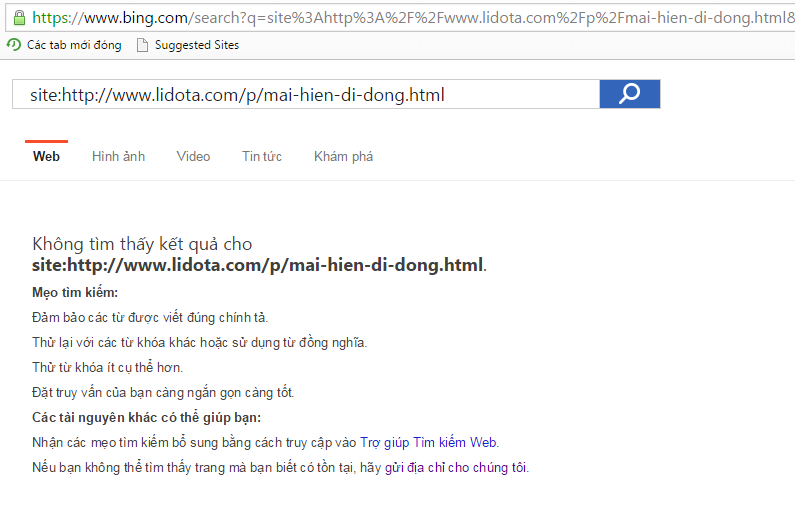Switch to the Tin tức tab
Viewport: 795px width, 521px height.
(x=262, y=156)
